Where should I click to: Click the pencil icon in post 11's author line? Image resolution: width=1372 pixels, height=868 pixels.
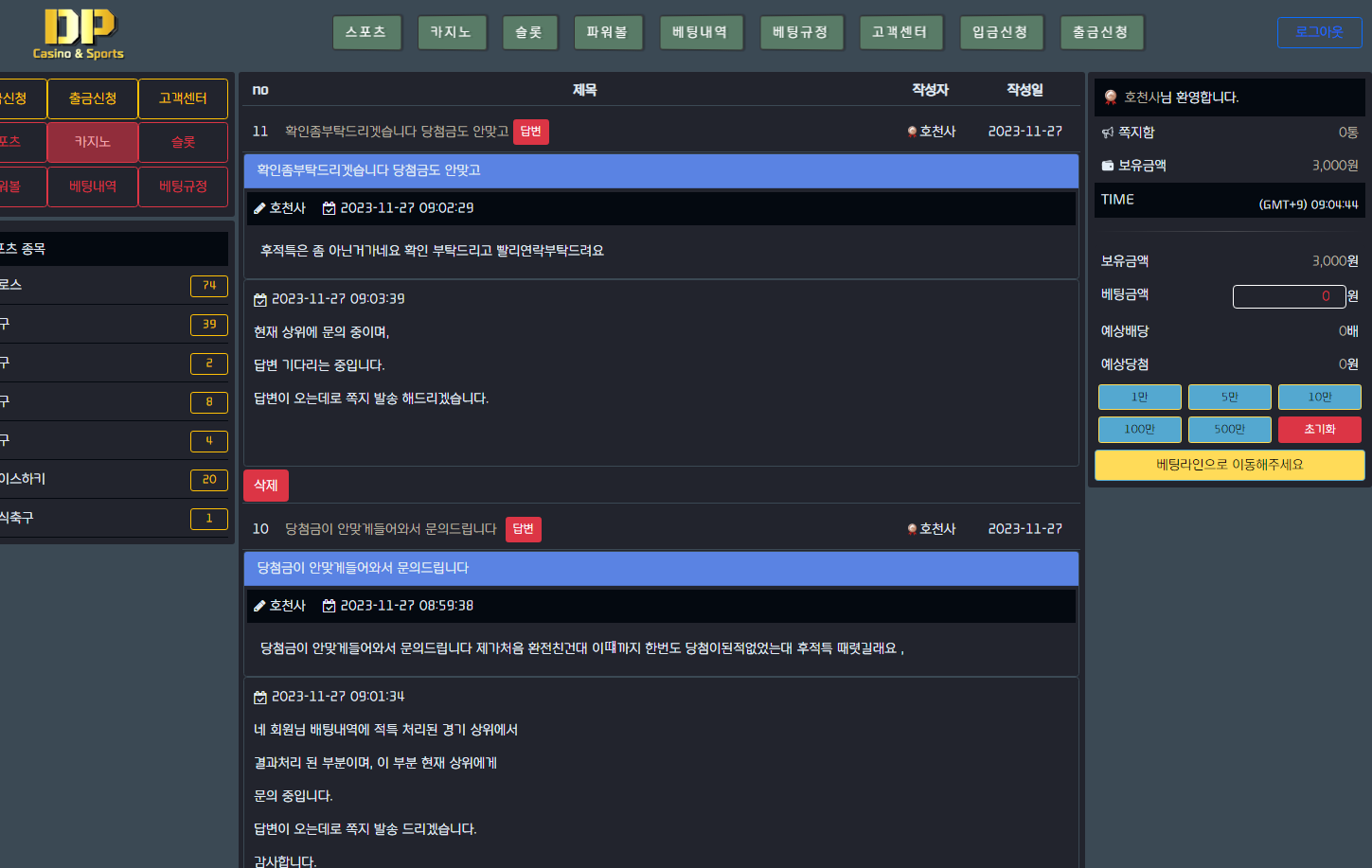click(x=259, y=208)
